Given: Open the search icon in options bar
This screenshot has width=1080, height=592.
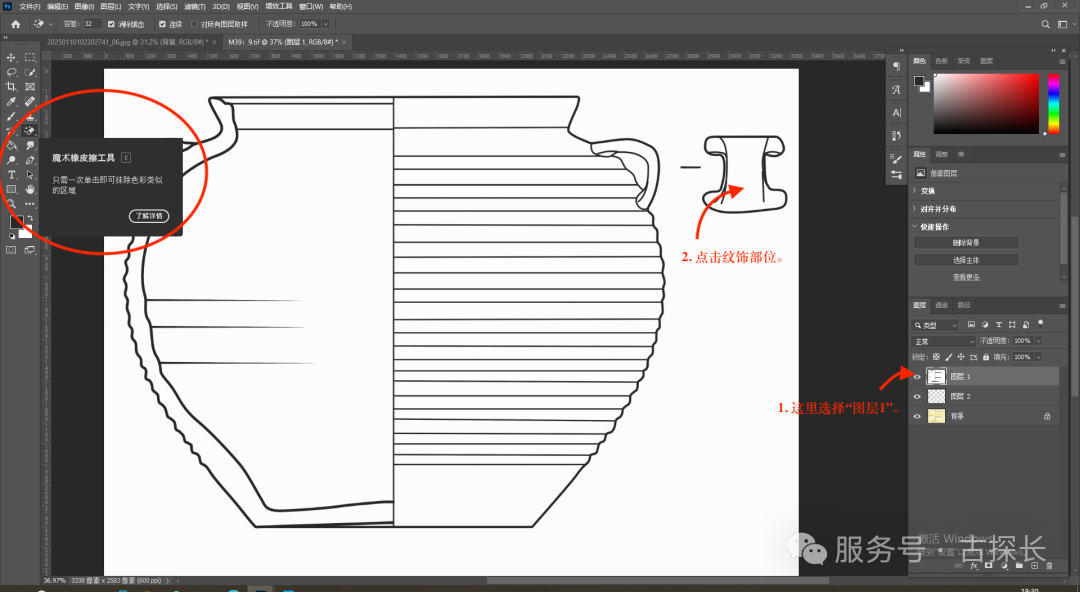Looking at the screenshot, I should pos(1045,24).
